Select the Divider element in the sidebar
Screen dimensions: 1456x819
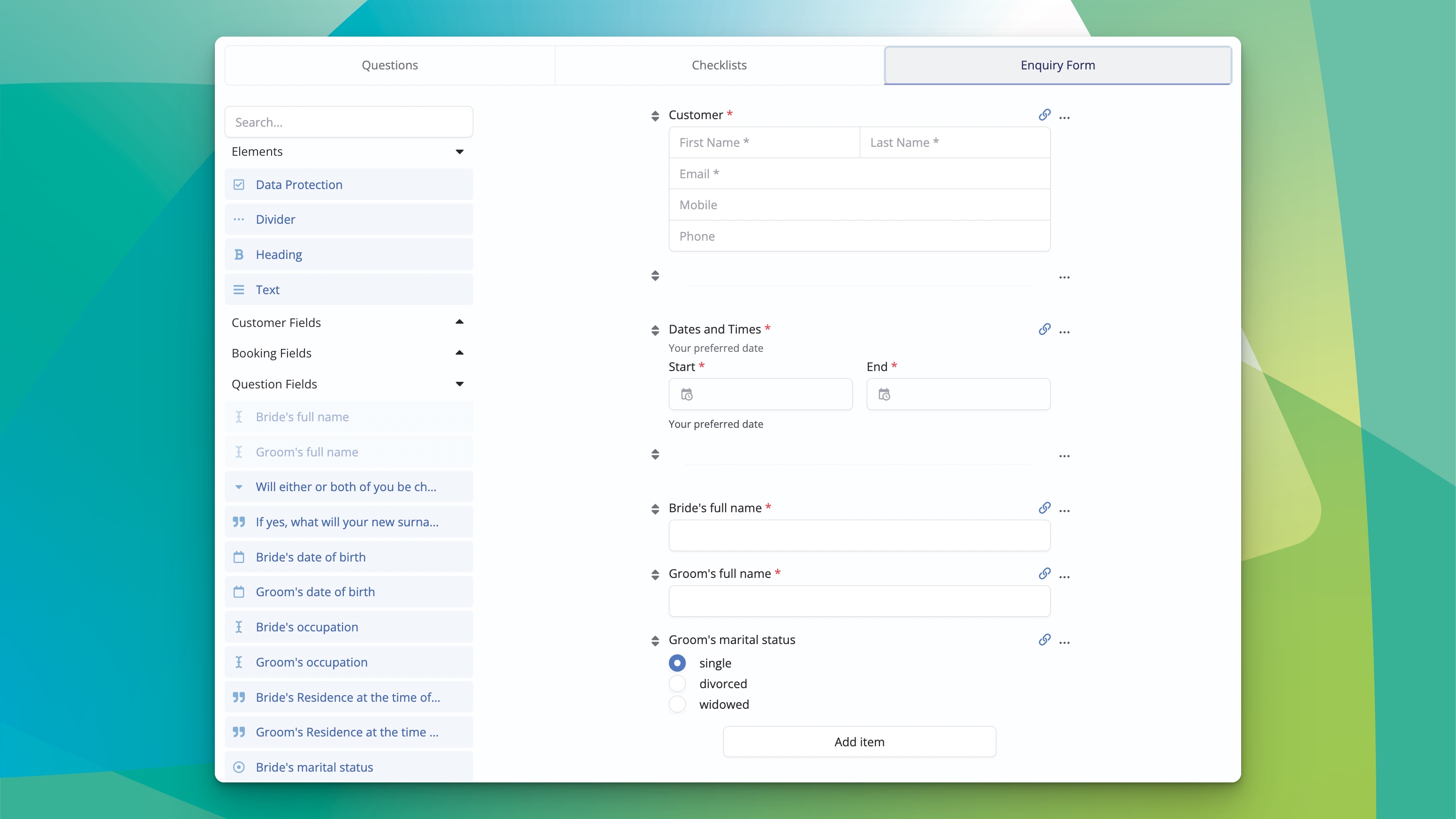[x=349, y=220]
